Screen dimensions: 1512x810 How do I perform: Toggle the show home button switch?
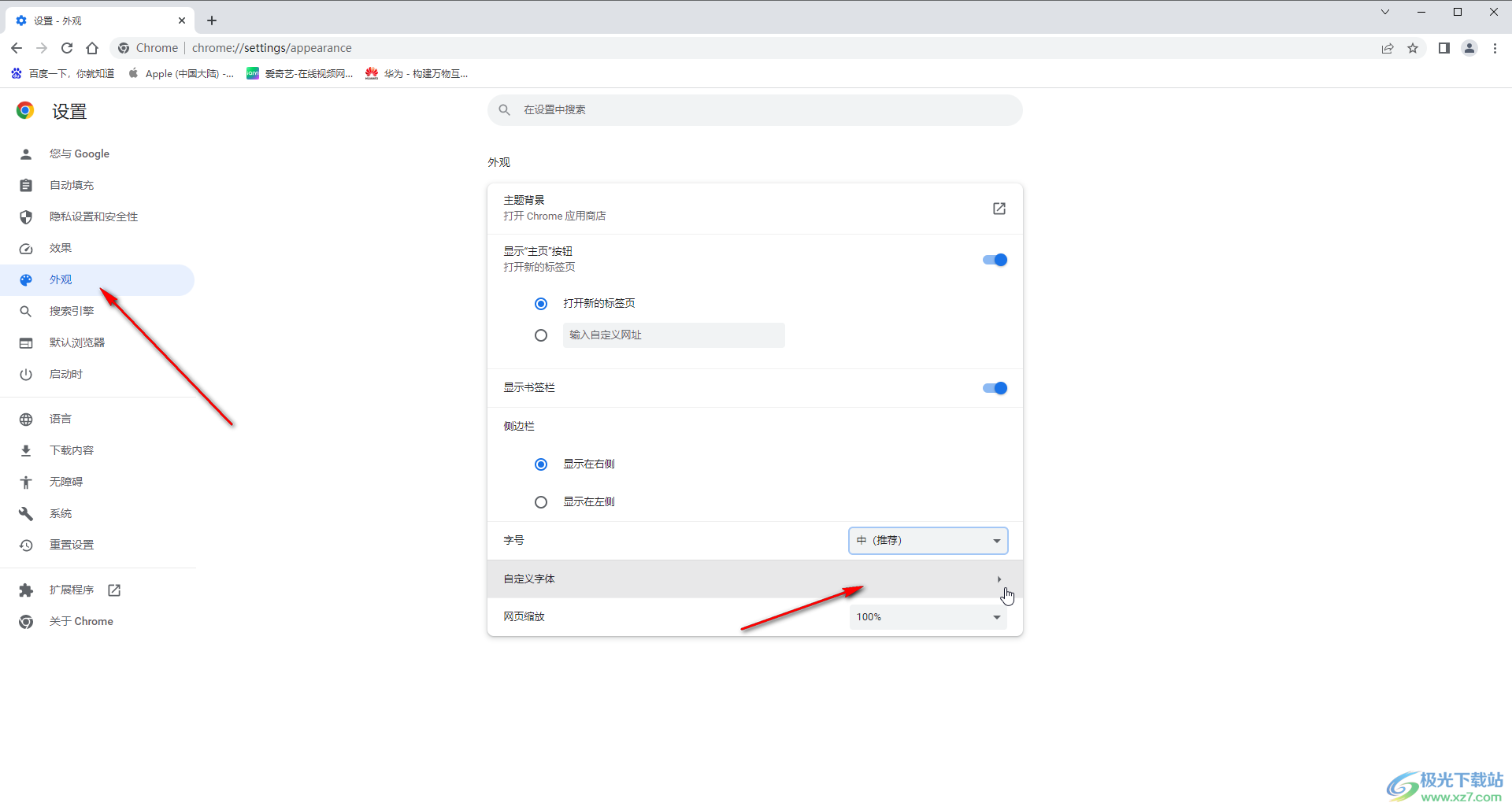tap(995, 260)
